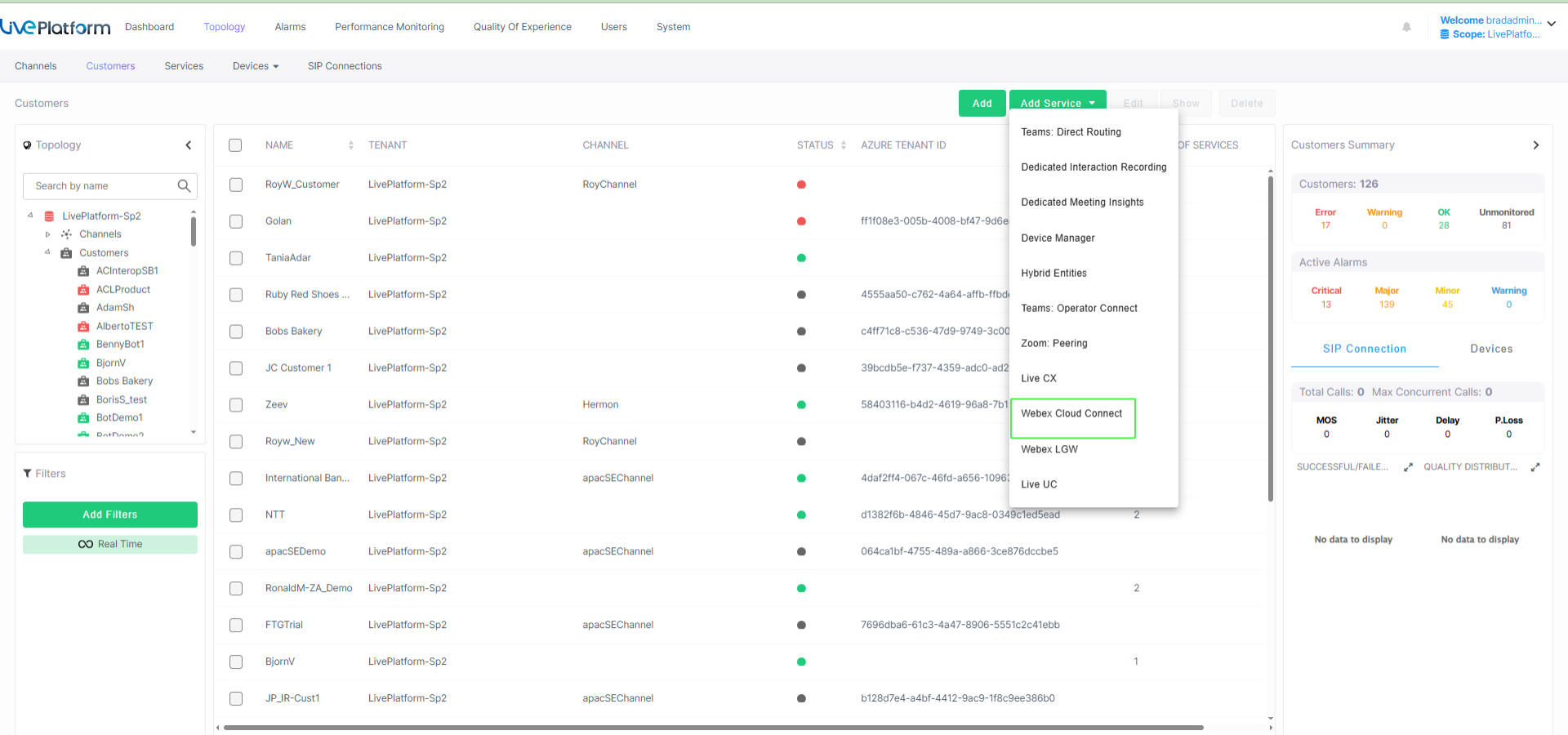Click the Search by name field
The height and width of the screenshot is (735, 1568).
point(110,186)
